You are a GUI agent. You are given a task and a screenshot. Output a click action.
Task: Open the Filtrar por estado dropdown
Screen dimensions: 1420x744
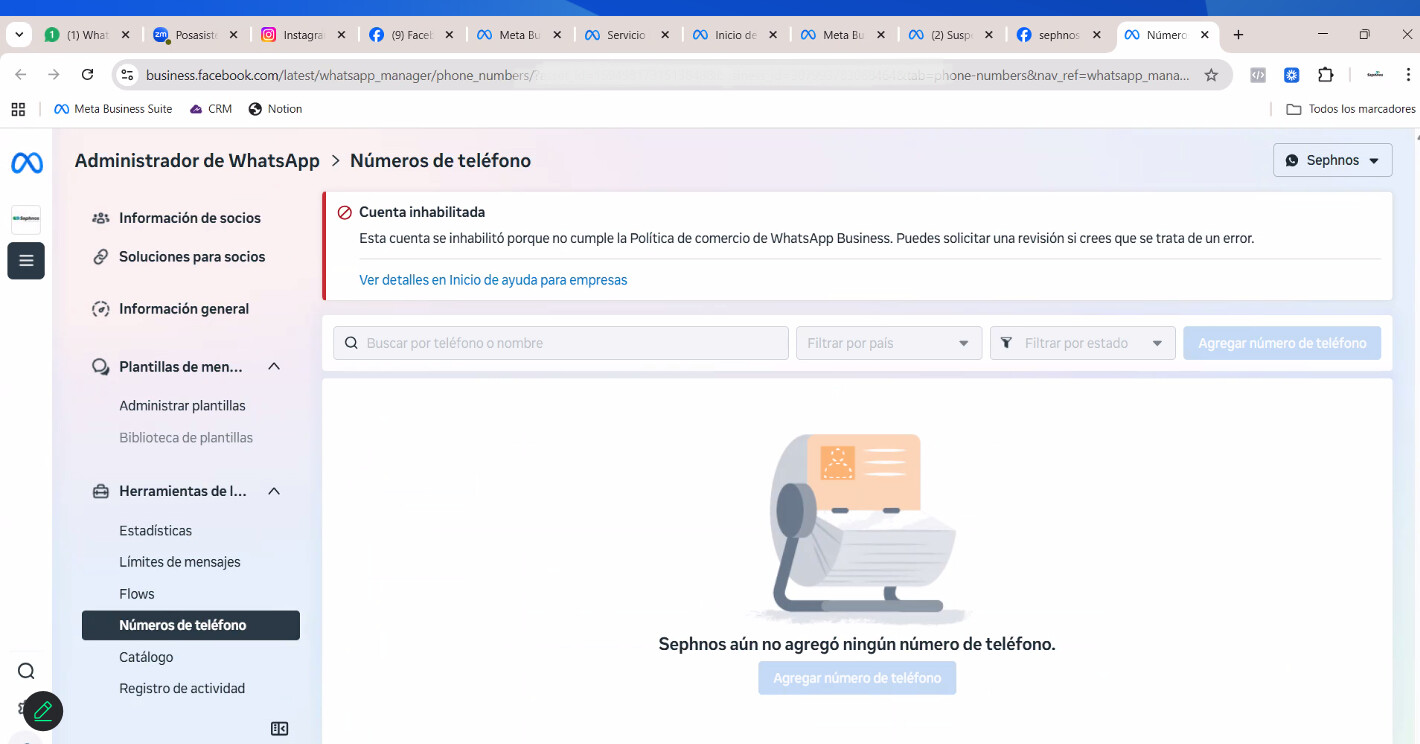coord(1082,343)
